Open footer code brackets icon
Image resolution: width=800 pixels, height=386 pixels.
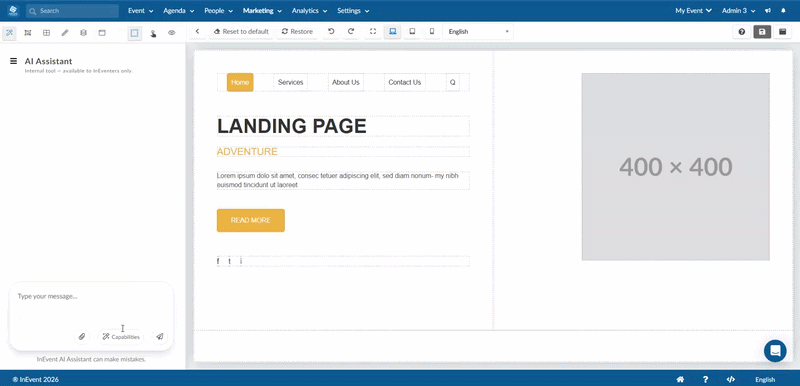click(x=731, y=379)
